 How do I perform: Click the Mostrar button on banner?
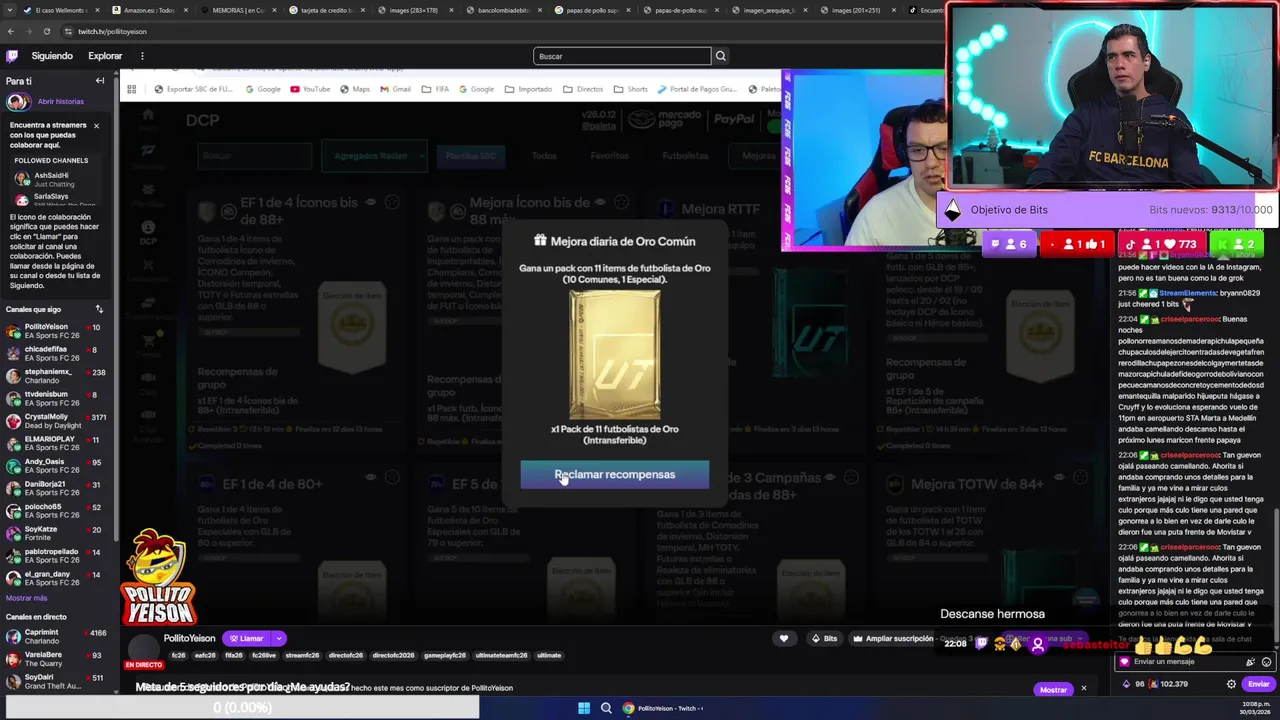1053,689
